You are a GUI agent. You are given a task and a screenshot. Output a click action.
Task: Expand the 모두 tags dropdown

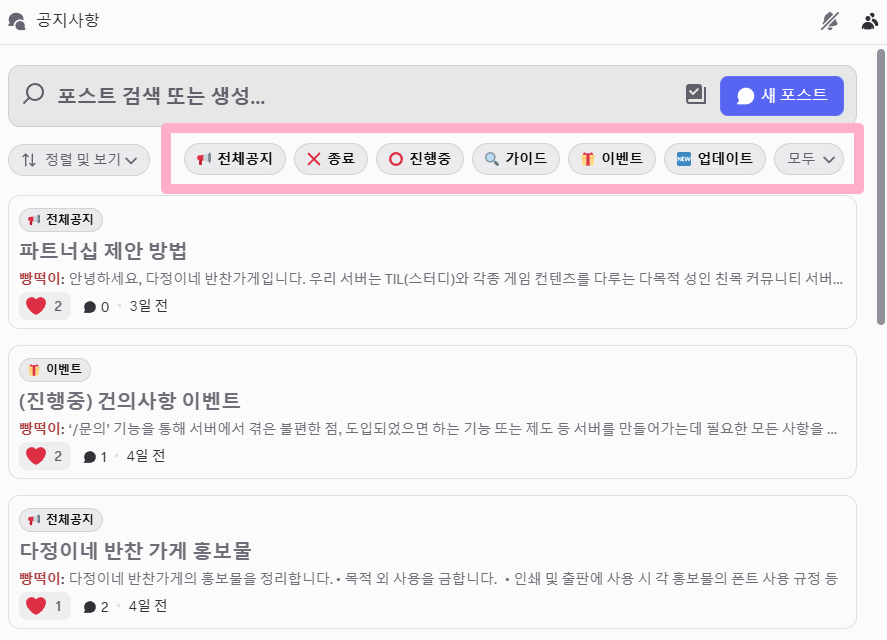click(809, 158)
